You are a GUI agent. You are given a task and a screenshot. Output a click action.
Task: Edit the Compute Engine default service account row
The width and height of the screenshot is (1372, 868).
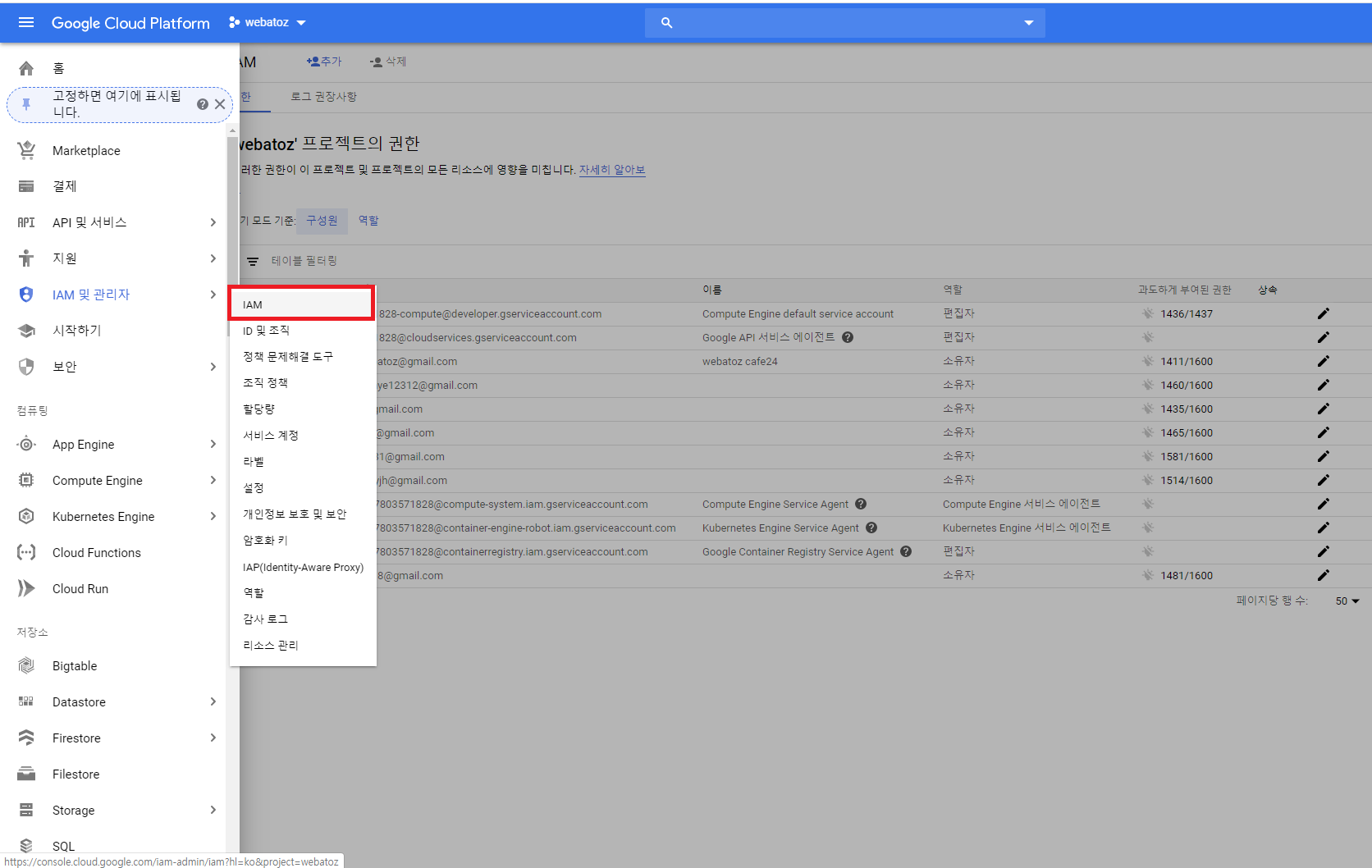click(1323, 314)
